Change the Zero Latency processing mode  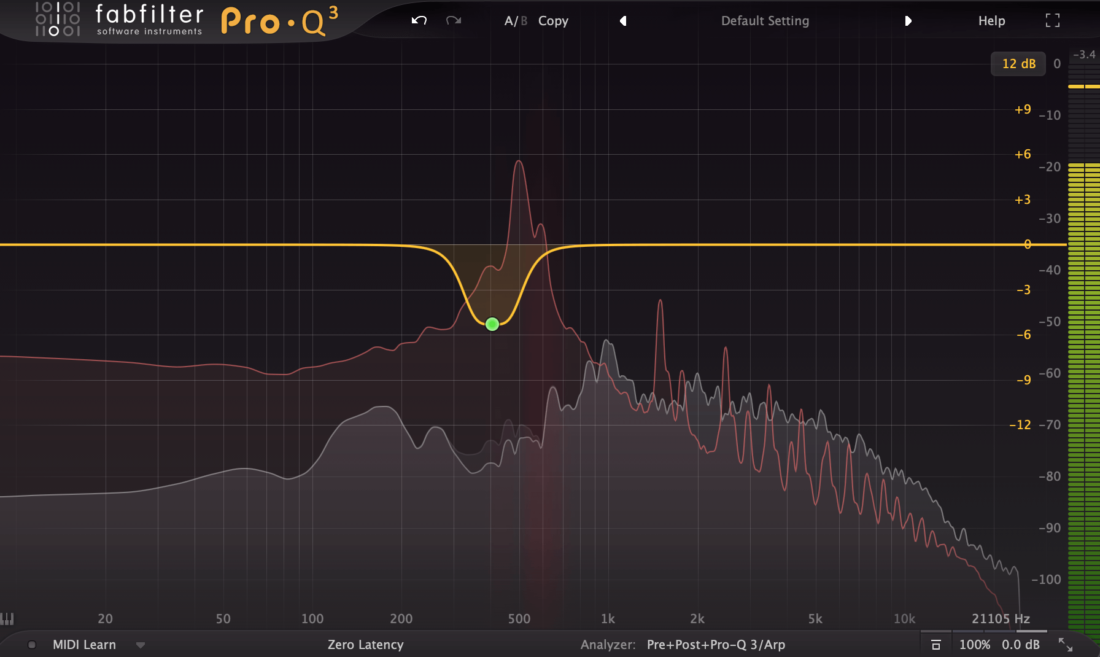[365, 644]
